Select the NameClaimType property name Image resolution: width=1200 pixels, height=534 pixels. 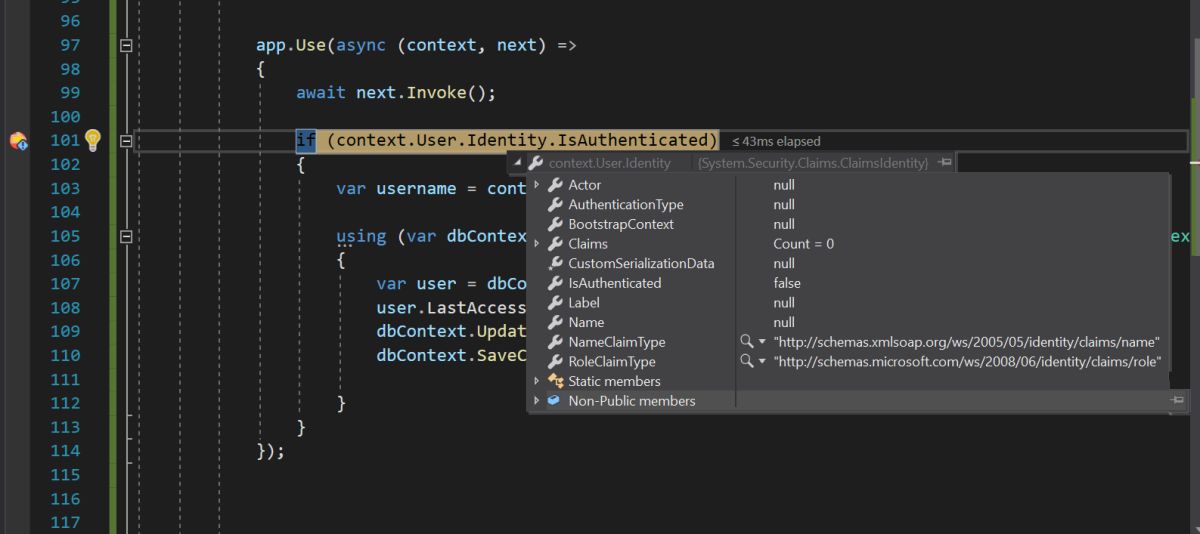tap(616, 342)
